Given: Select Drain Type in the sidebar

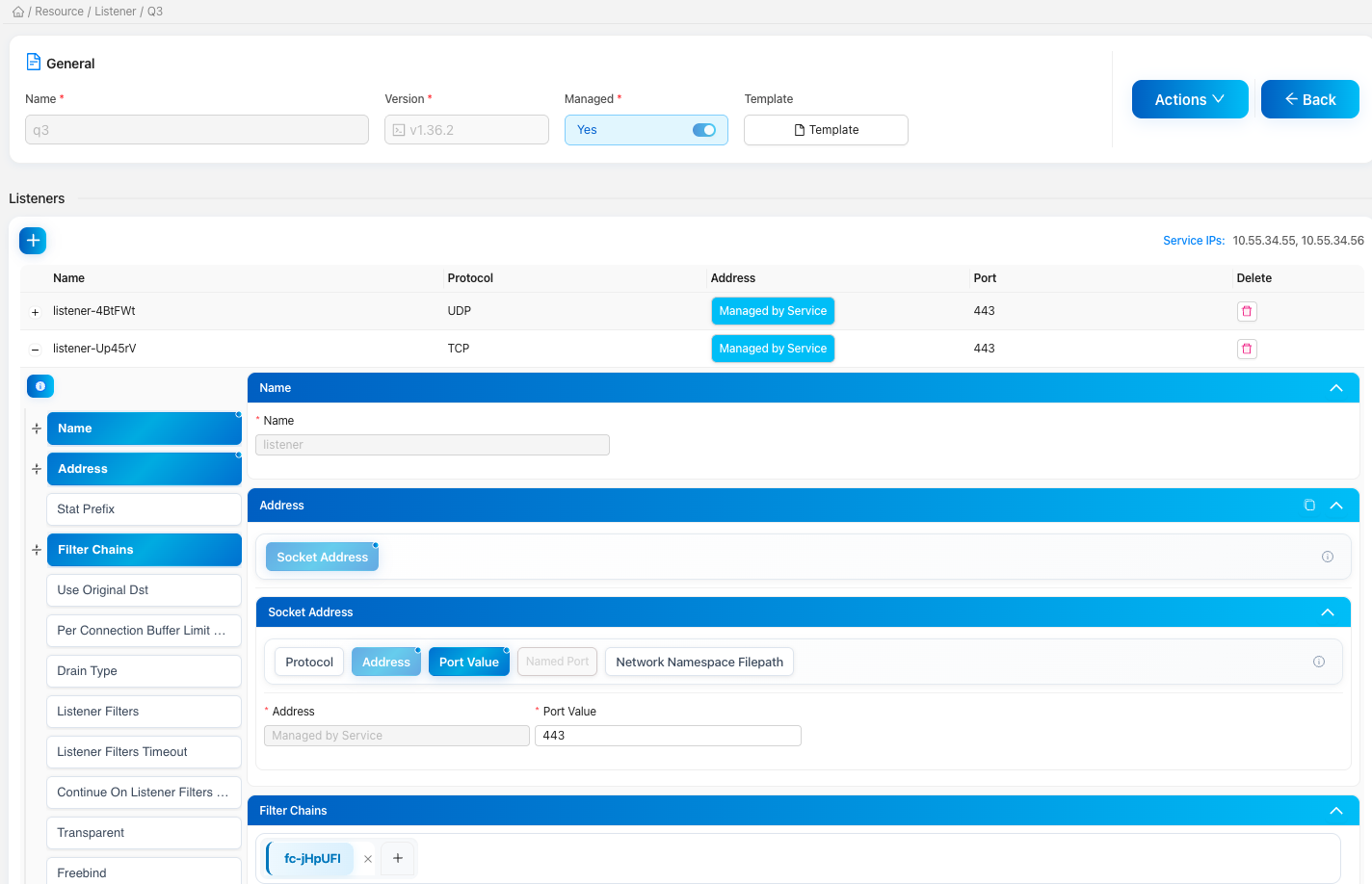Looking at the screenshot, I should click(x=144, y=671).
